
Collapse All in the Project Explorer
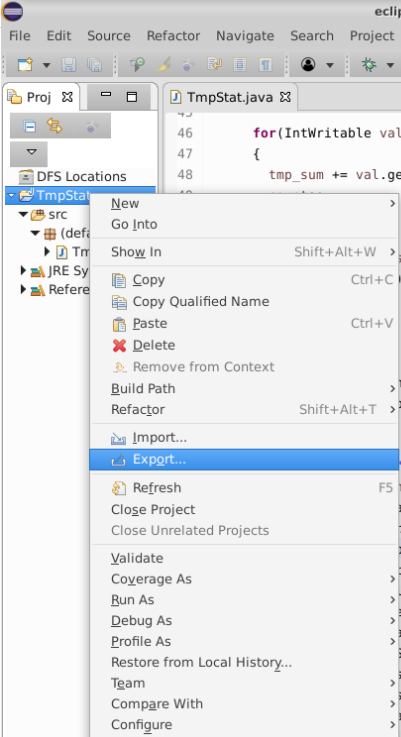[30, 126]
